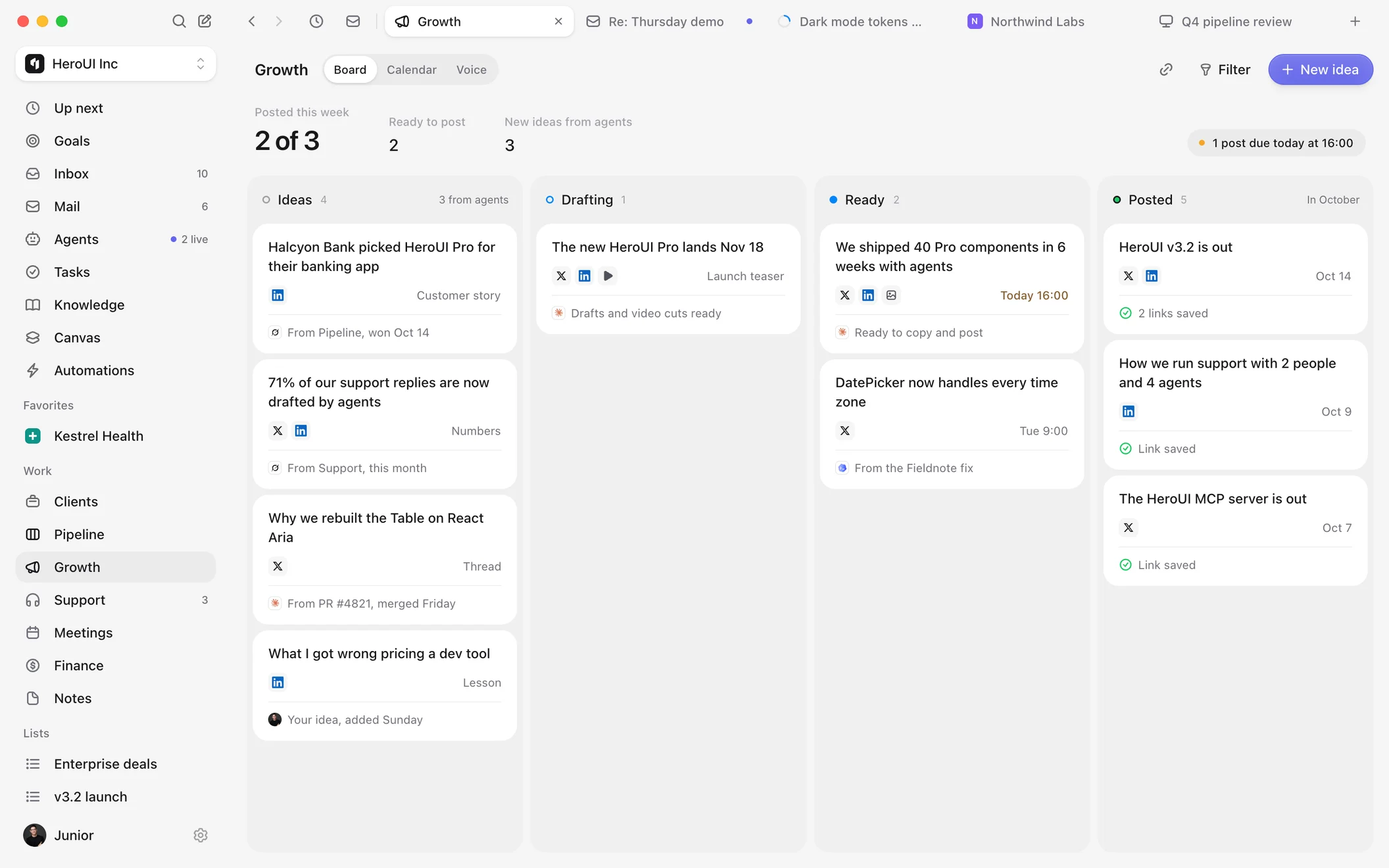Switch to the Calendar view

[412, 70]
